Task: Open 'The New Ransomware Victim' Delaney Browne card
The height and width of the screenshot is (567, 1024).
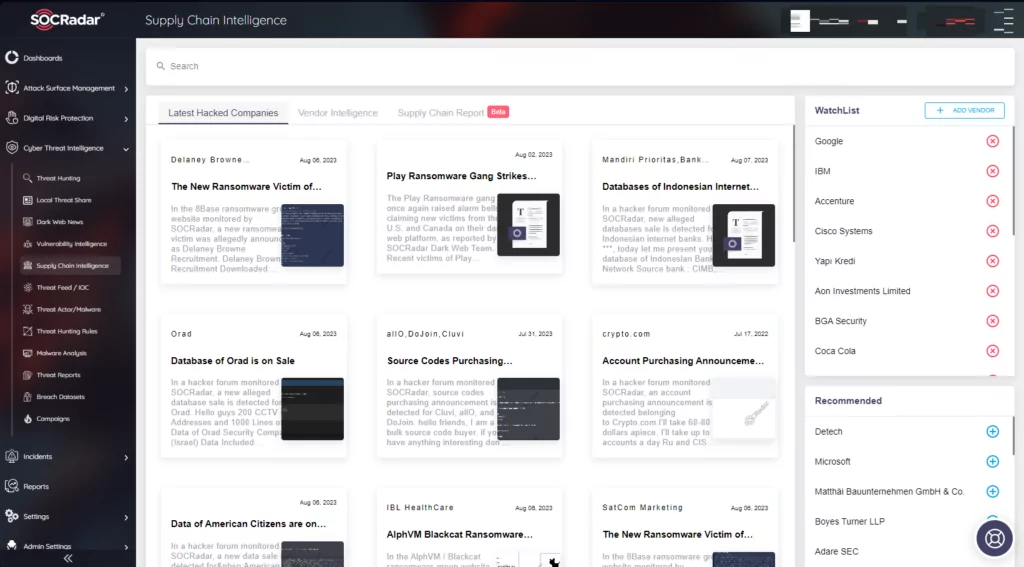Action: (254, 212)
